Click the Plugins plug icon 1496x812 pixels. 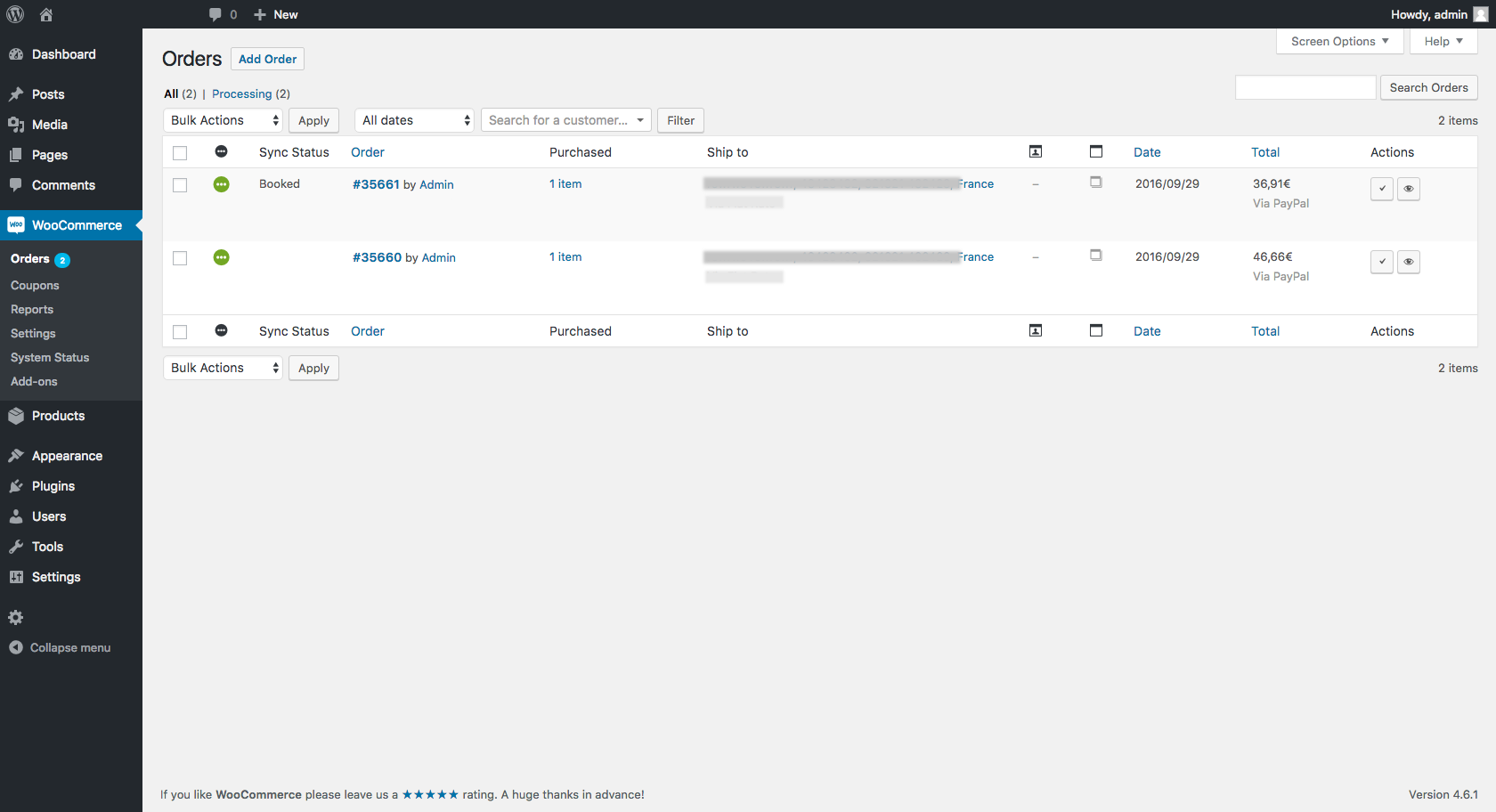pyautogui.click(x=16, y=486)
